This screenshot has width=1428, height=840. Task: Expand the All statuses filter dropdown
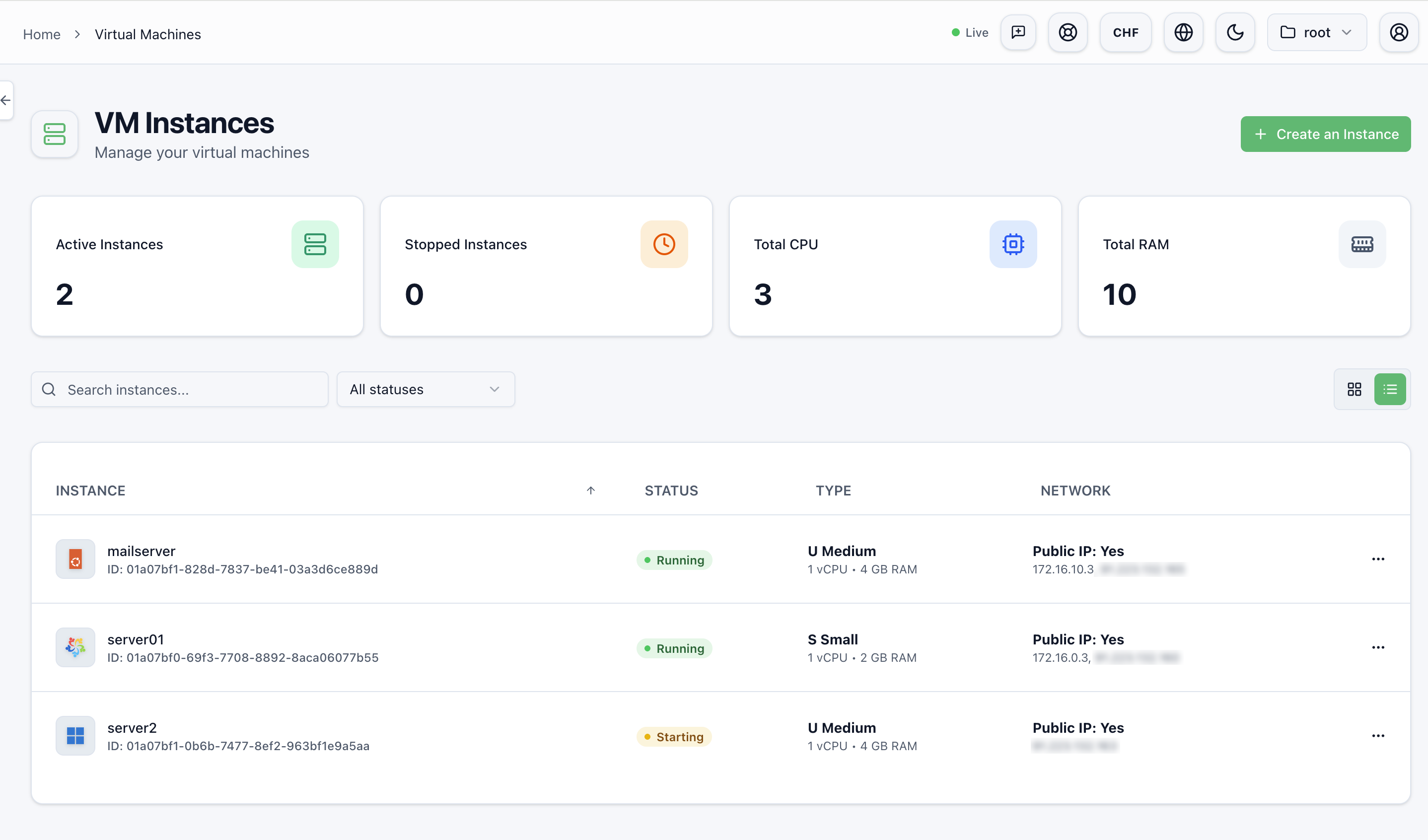click(426, 389)
